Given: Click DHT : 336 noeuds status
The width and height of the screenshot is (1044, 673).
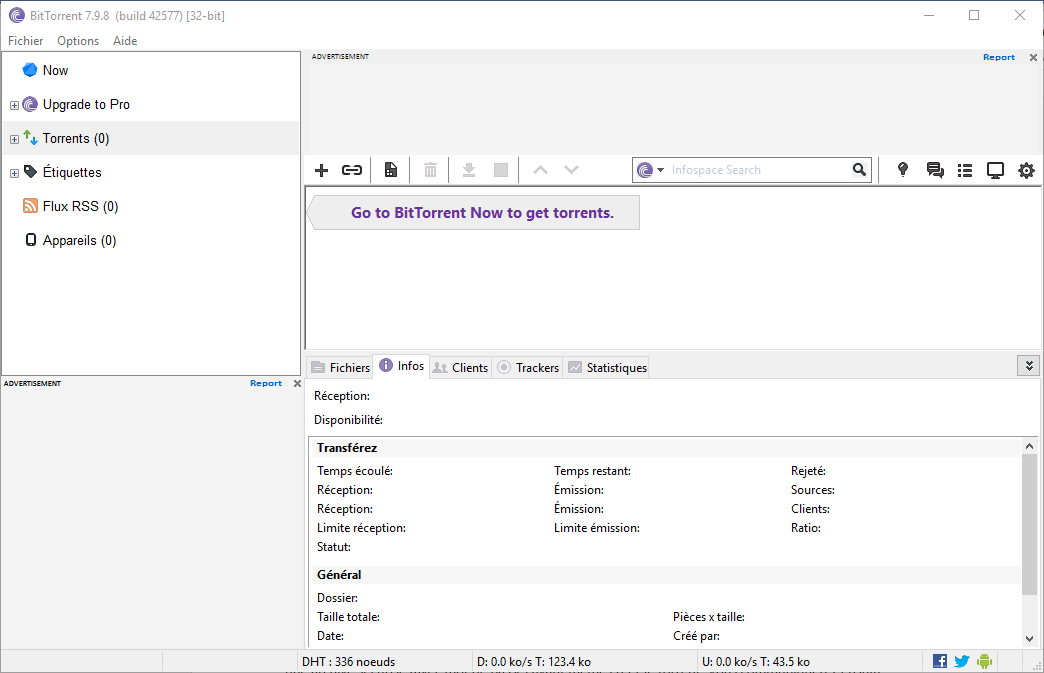Looking at the screenshot, I should (348, 662).
